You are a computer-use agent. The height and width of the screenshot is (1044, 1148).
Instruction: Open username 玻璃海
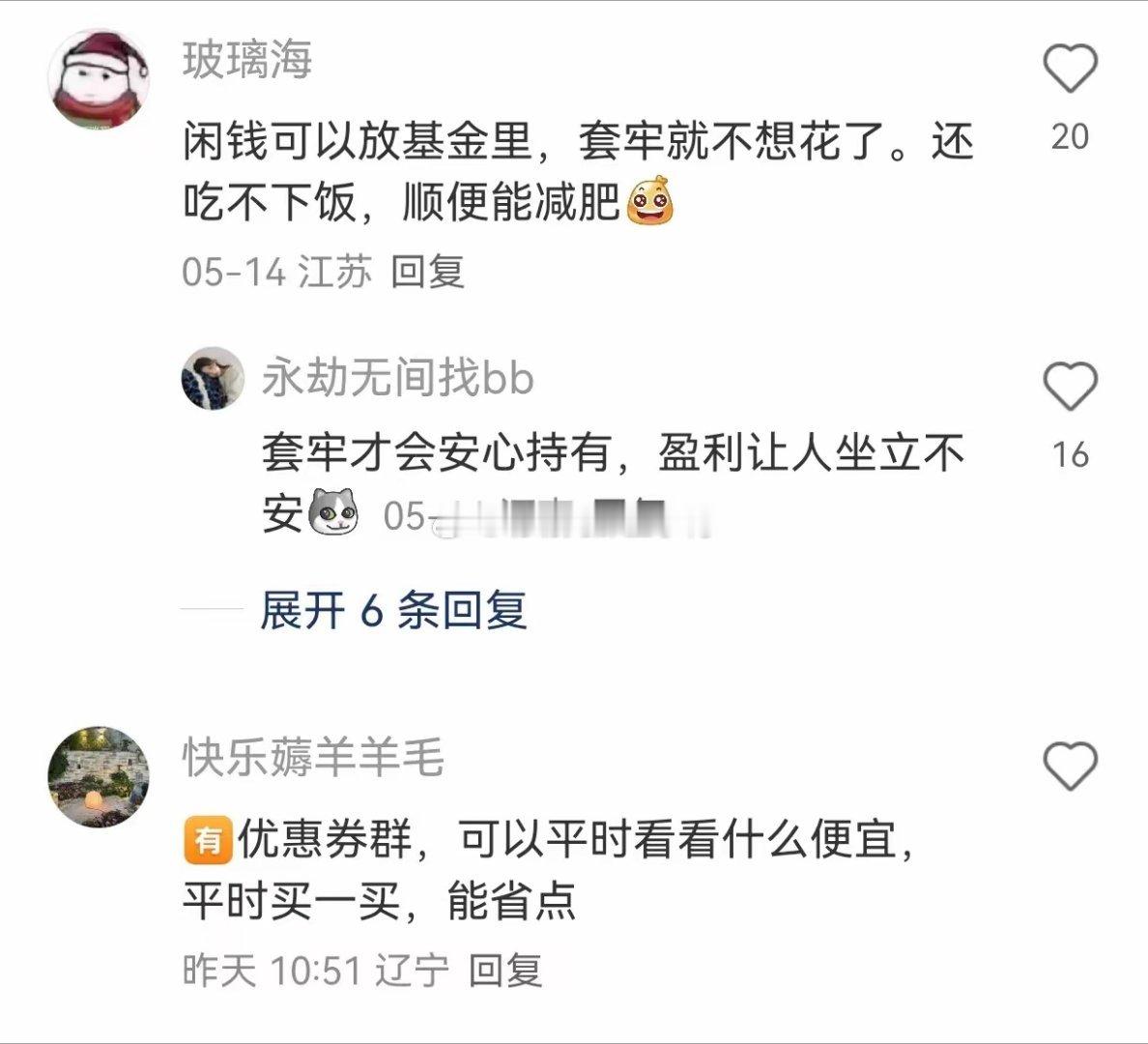point(247,59)
